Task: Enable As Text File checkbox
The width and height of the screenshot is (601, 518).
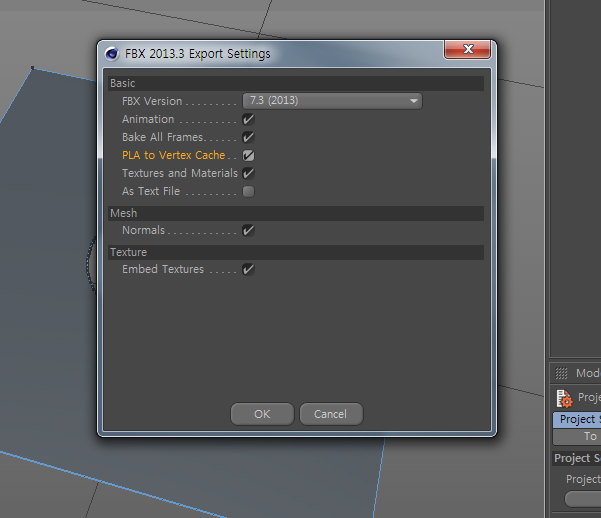Action: (248, 191)
